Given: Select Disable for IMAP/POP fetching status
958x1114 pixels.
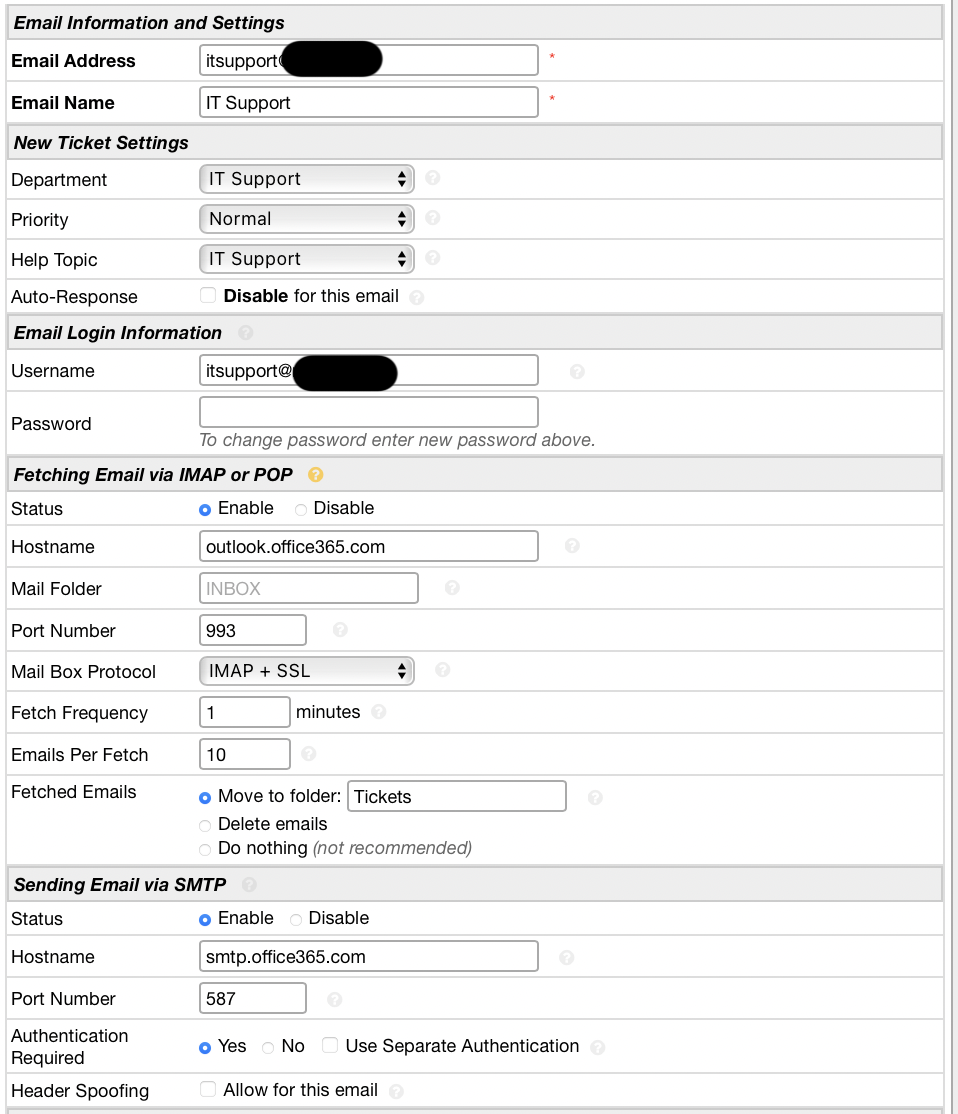Looking at the screenshot, I should click(301, 510).
